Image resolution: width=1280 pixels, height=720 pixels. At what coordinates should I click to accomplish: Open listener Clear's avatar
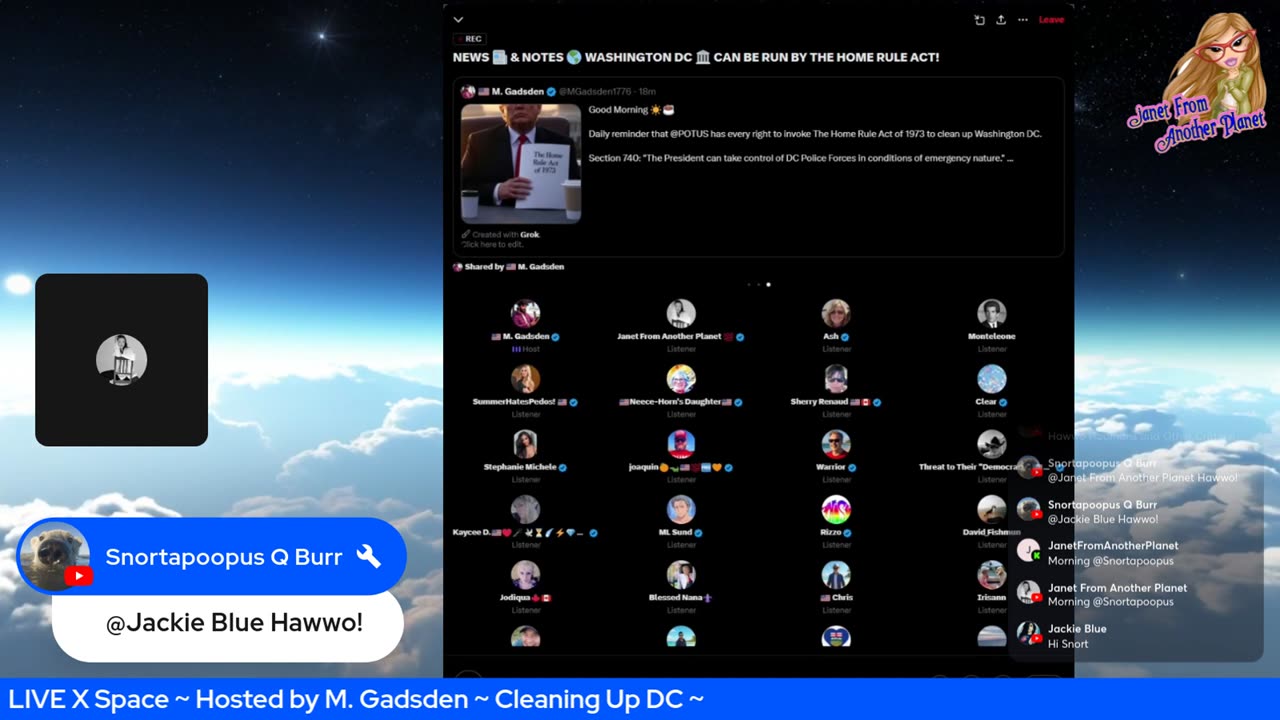(992, 379)
